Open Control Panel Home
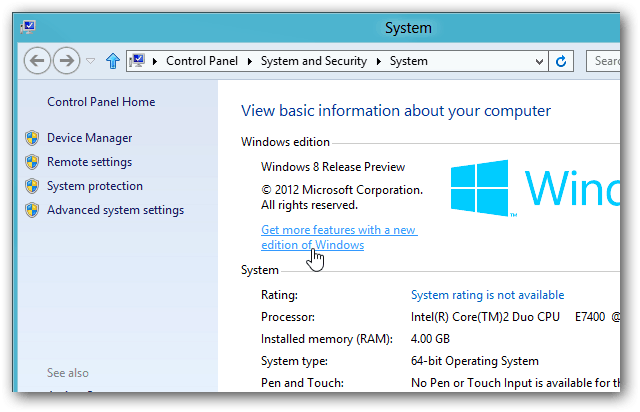Viewport: 640px width, 412px height. coord(101,102)
